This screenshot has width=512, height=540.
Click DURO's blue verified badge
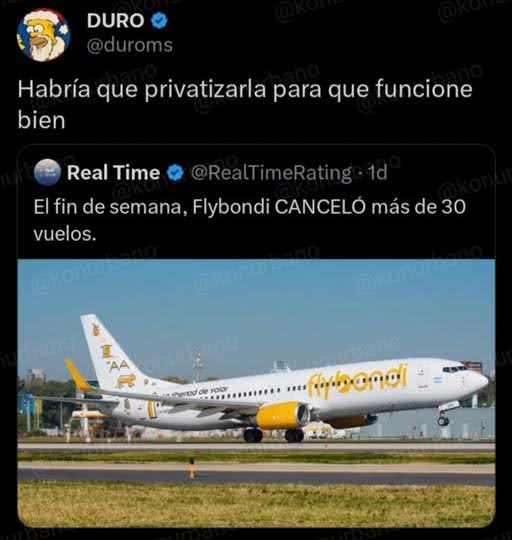(159, 20)
